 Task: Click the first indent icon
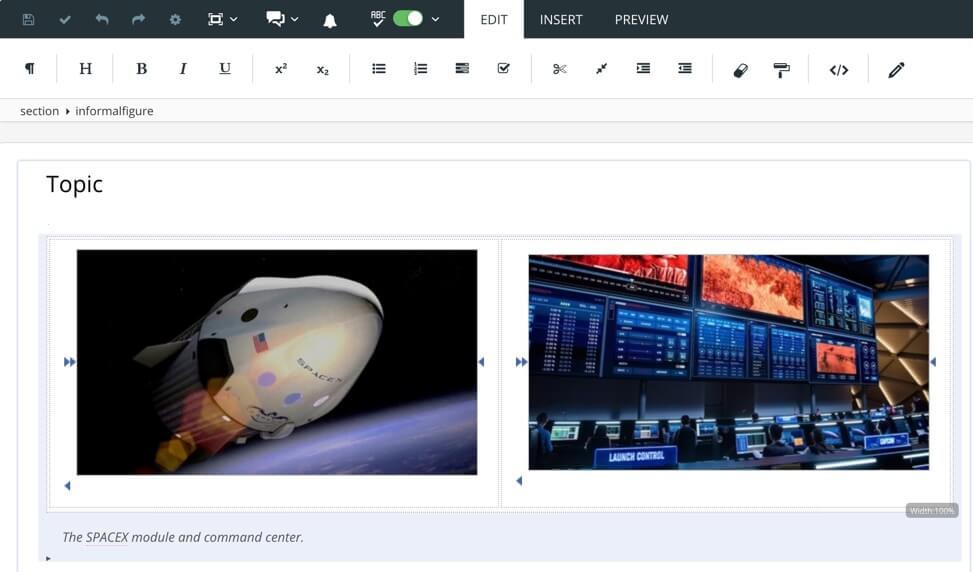coord(643,68)
